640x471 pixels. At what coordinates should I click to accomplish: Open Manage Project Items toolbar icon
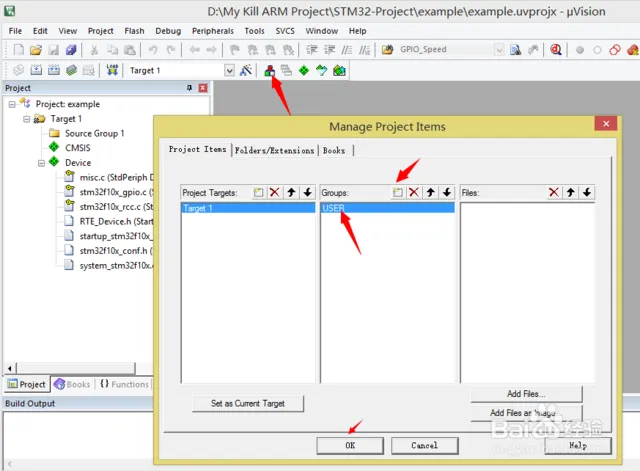269,70
